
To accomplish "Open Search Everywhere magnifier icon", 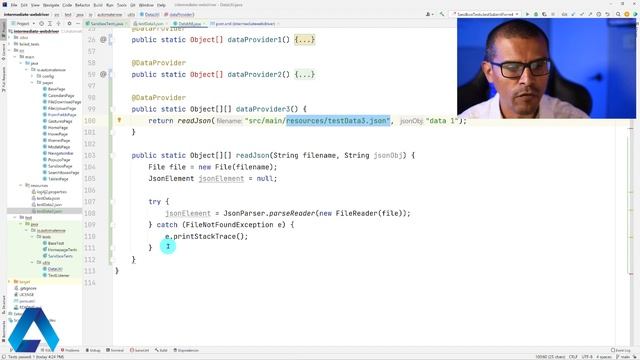I will coord(618,14).
